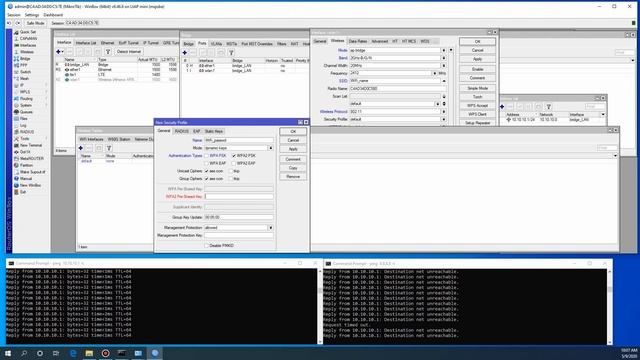The width and height of the screenshot is (640, 360).
Task: Open Queues in the sidebar
Action: 26,112
